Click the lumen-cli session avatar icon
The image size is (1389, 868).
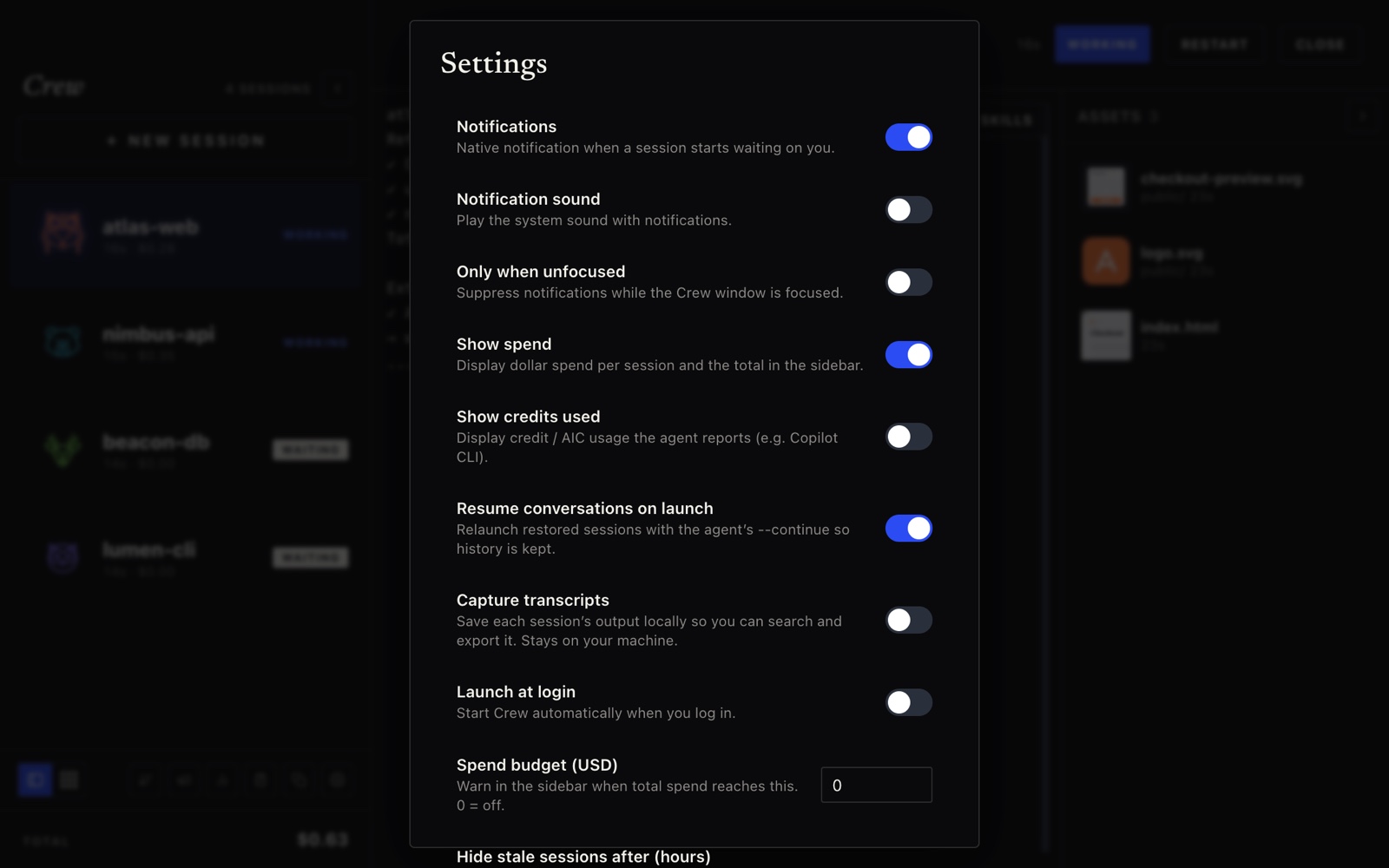click(x=63, y=556)
